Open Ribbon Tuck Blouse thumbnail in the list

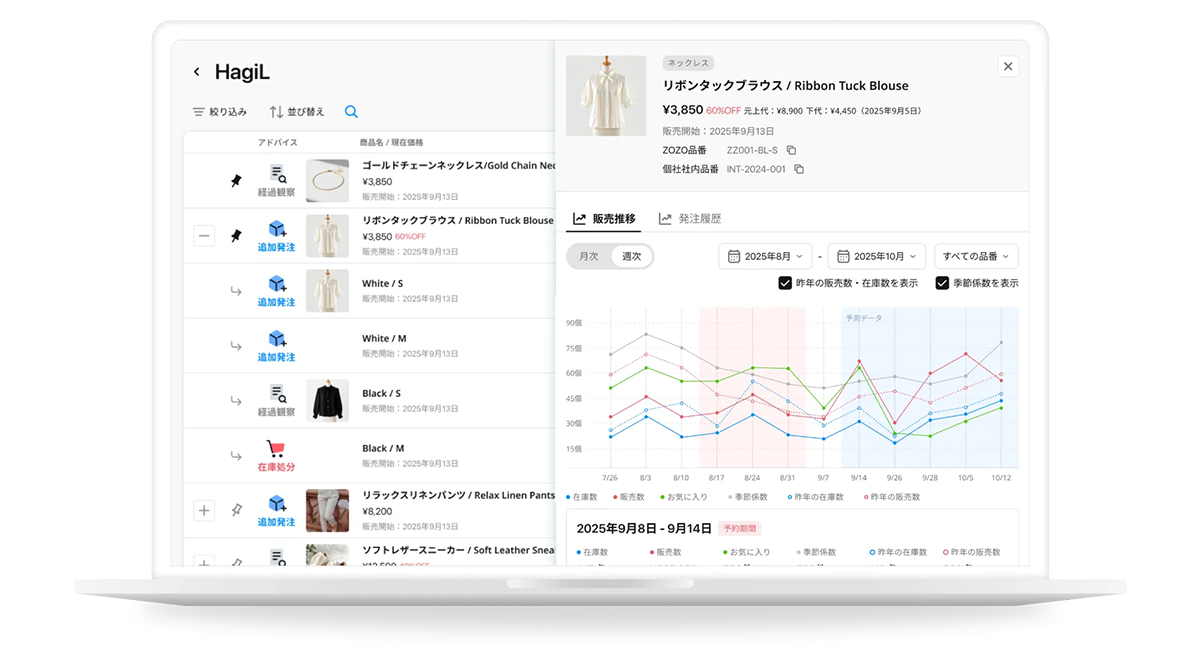pos(327,236)
